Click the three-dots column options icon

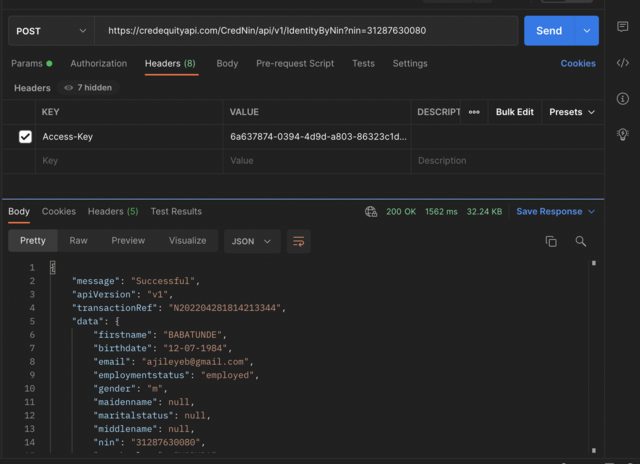474,112
